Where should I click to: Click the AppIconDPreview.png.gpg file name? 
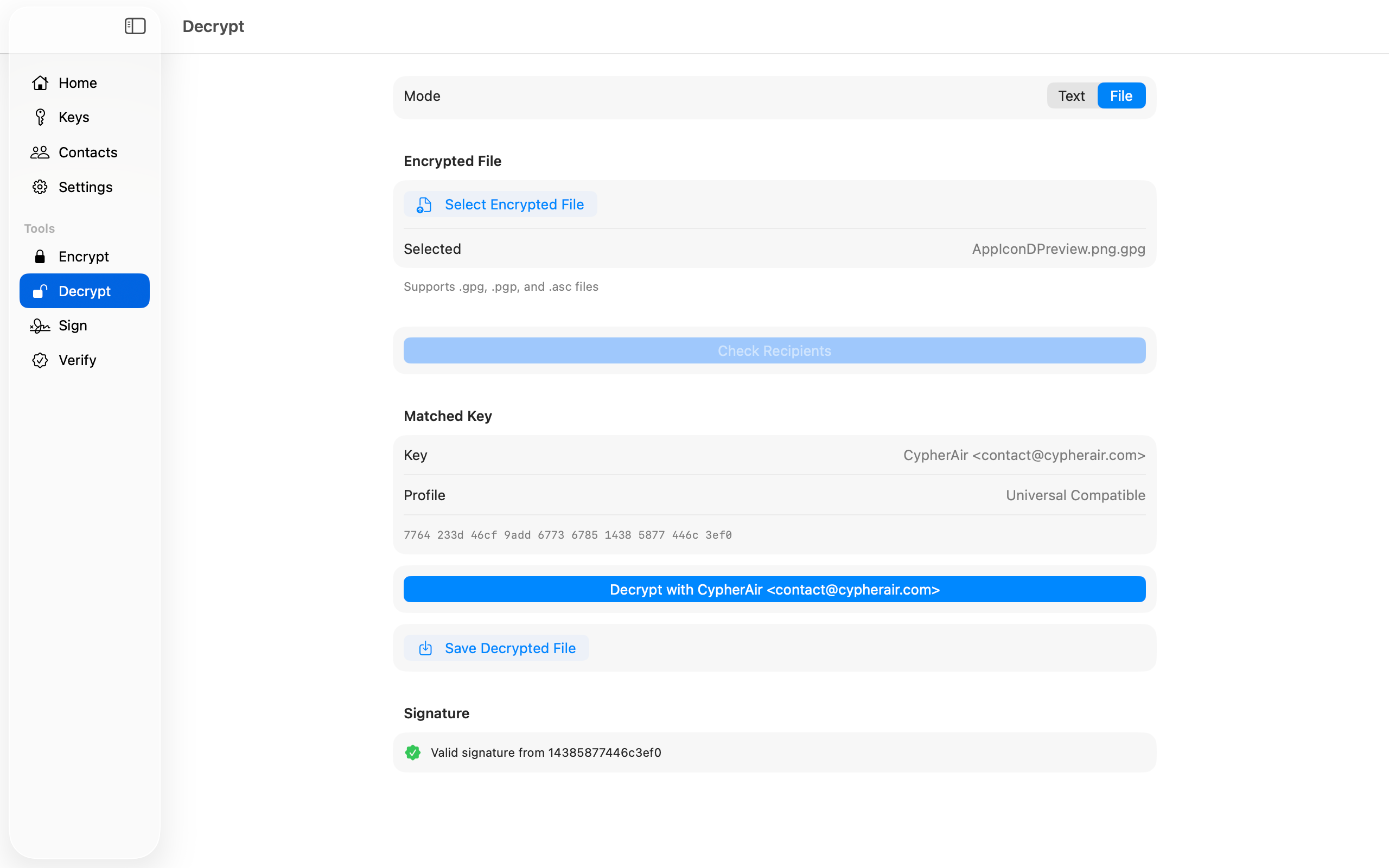1059,248
